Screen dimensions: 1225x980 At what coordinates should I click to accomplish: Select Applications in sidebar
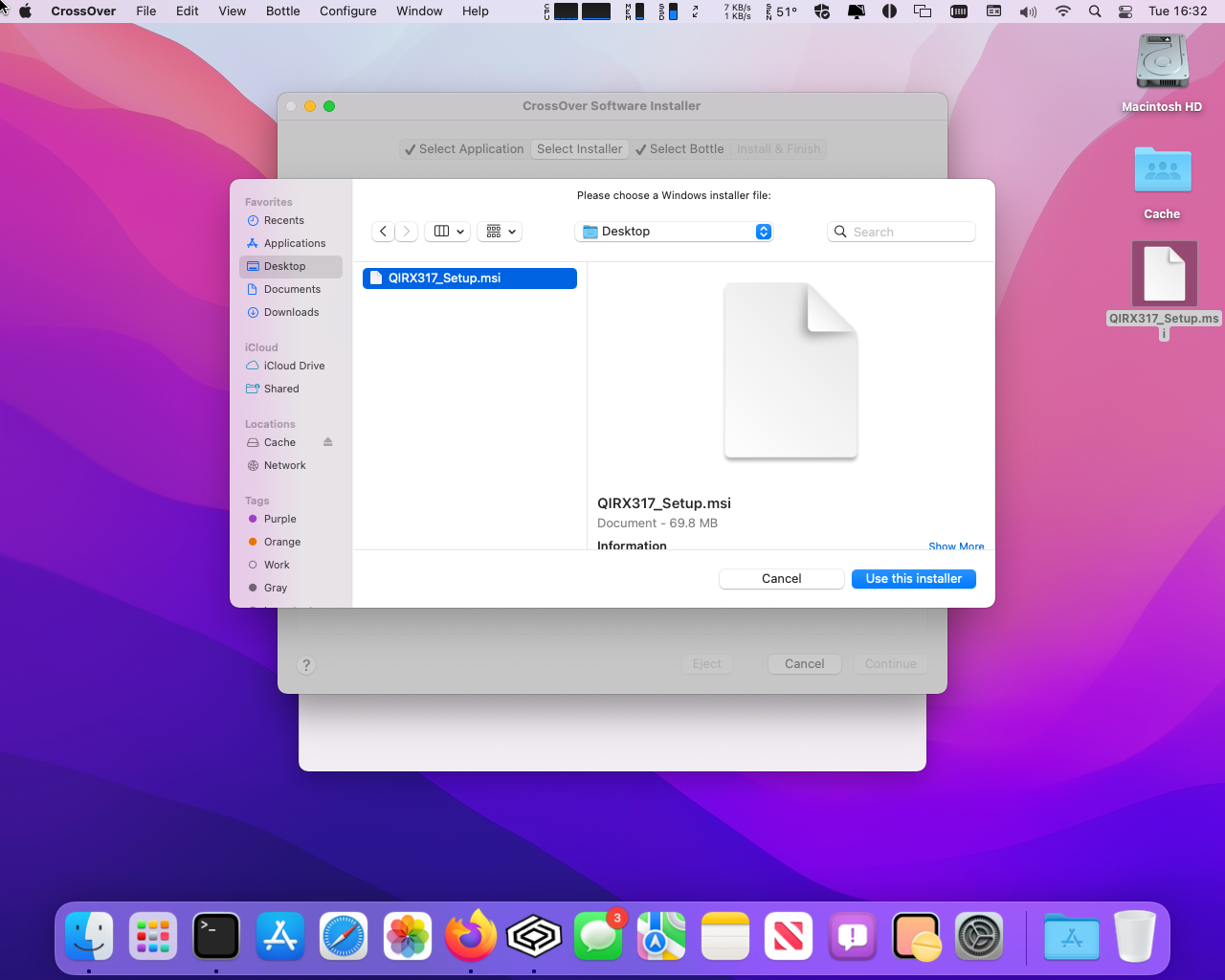pos(291,243)
